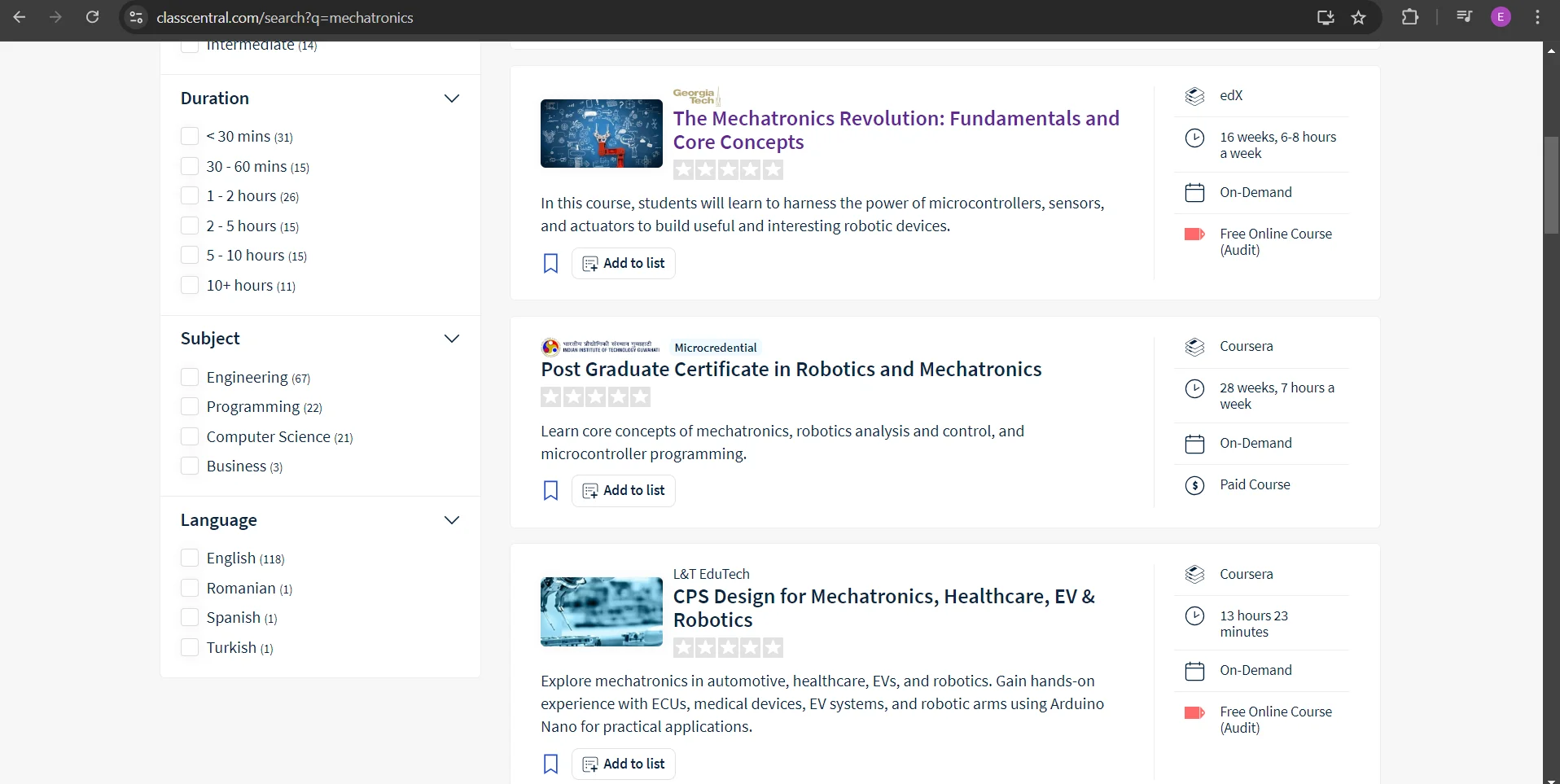Click the edX provider stack icon
Image resolution: width=1560 pixels, height=784 pixels.
click(1194, 96)
